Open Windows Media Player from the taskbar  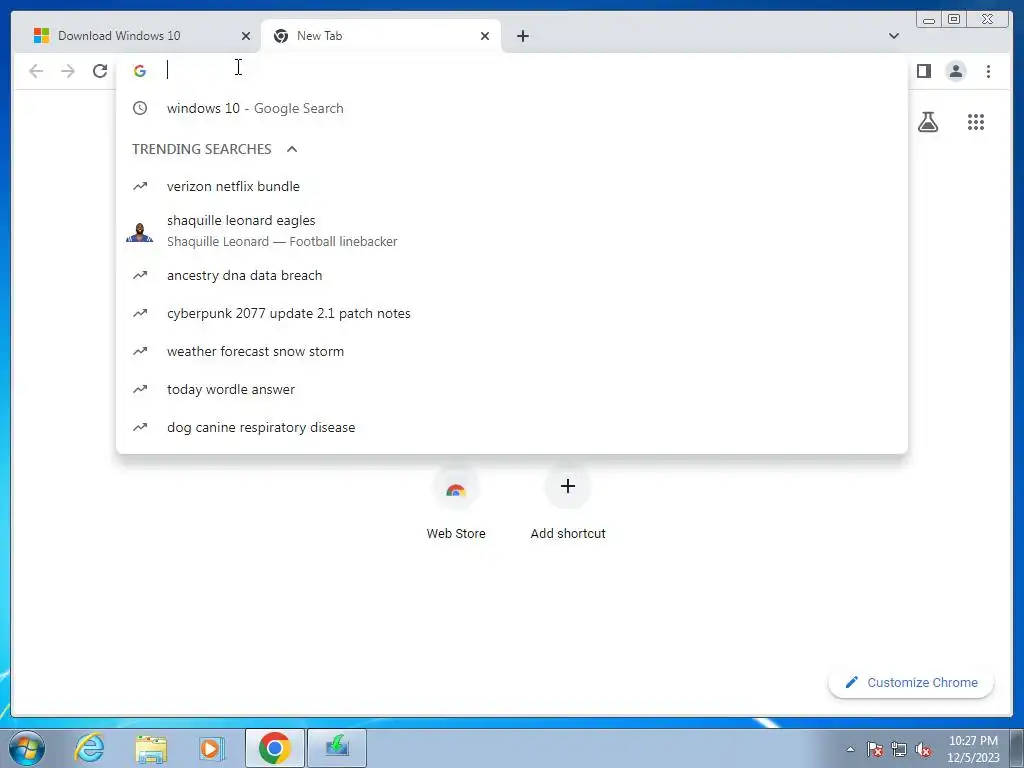pyautogui.click(x=211, y=748)
